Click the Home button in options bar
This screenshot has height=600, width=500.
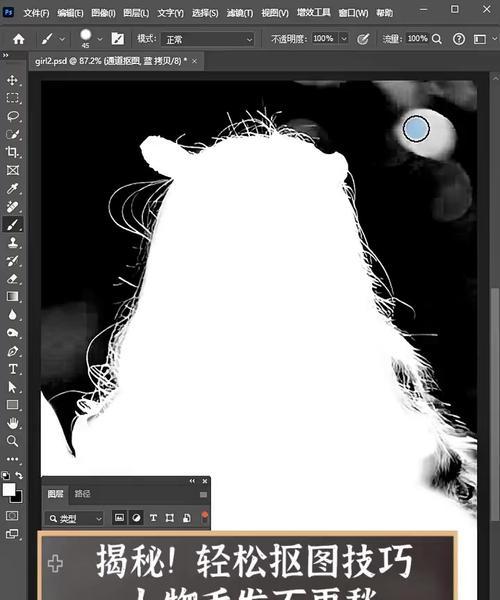(x=18, y=39)
